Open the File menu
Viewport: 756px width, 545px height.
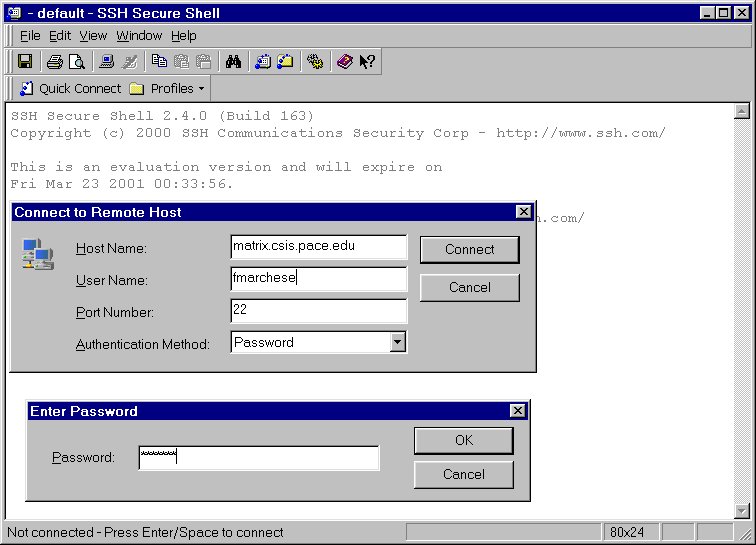click(x=30, y=36)
